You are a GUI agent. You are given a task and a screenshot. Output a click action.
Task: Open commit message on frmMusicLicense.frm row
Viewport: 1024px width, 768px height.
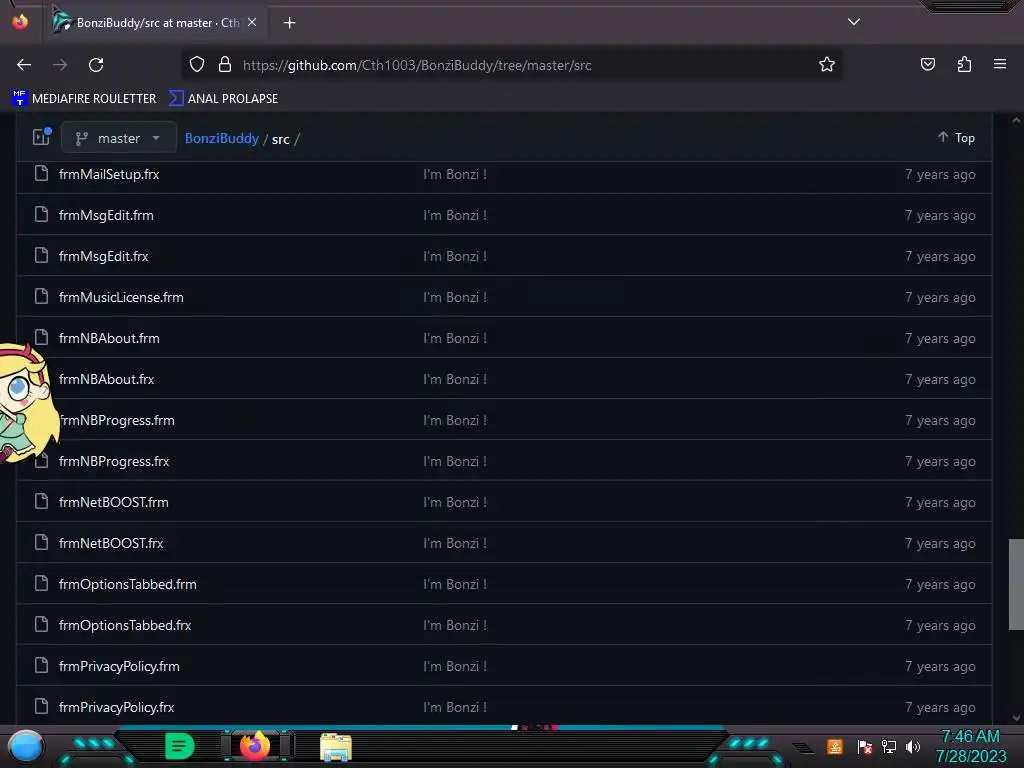(455, 298)
